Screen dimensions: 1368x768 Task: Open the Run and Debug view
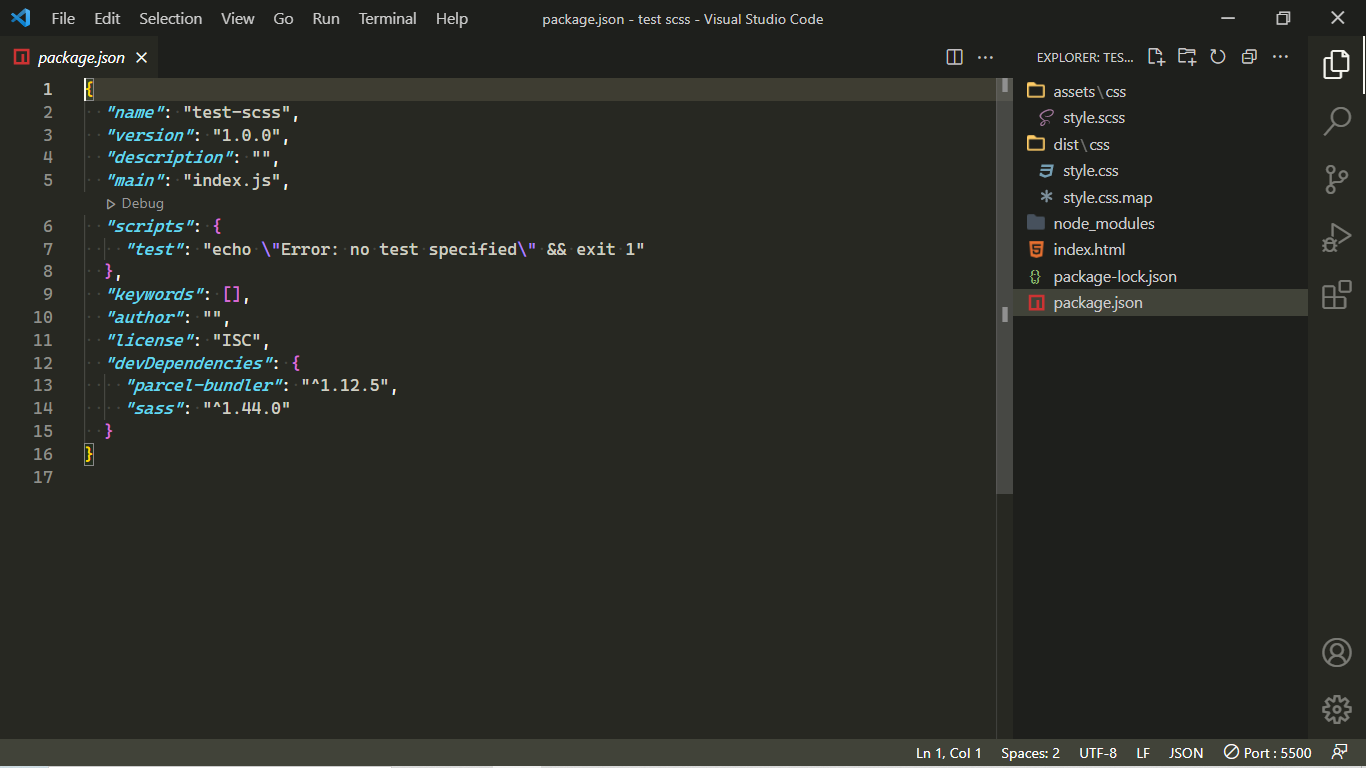coord(1337,238)
